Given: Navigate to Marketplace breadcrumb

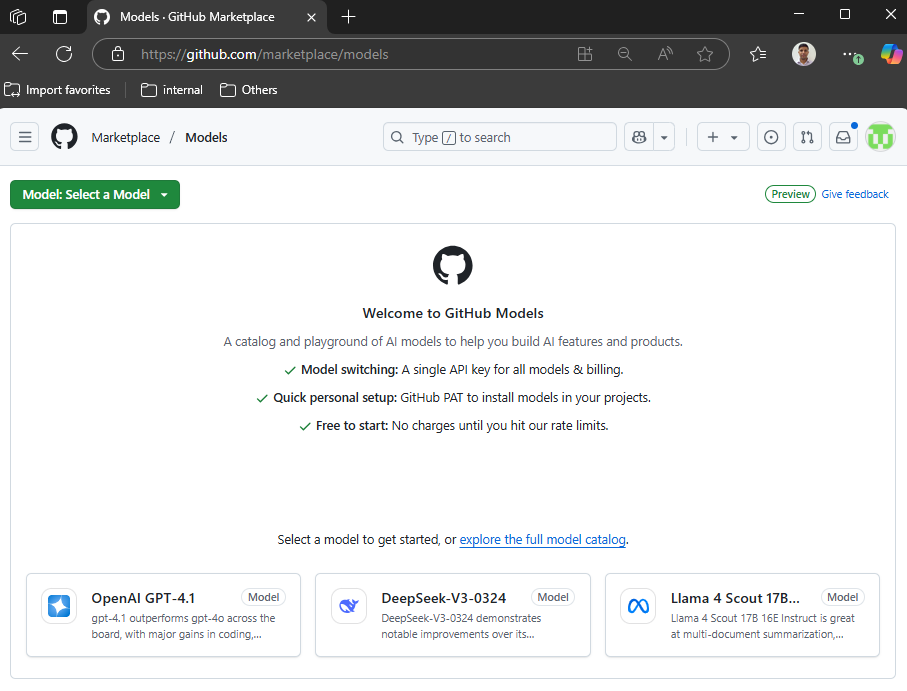Looking at the screenshot, I should tap(126, 138).
